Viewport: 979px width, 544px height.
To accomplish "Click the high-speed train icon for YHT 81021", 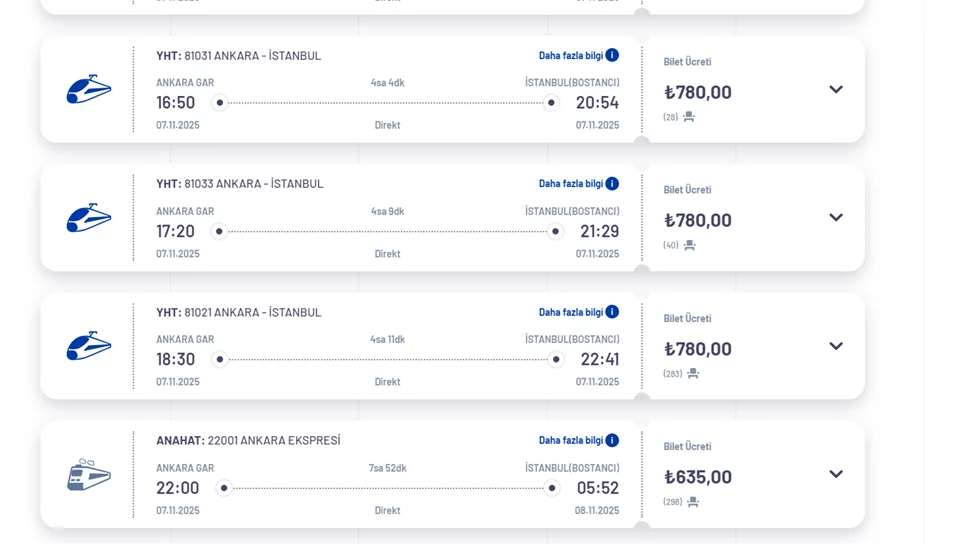I will [89, 346].
